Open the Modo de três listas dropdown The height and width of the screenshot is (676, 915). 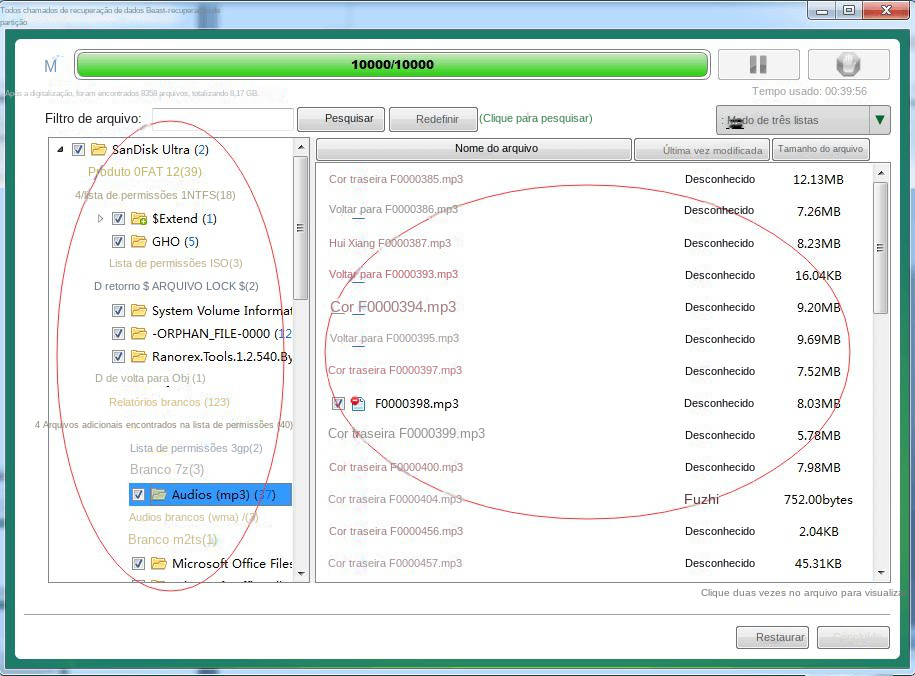coord(878,119)
